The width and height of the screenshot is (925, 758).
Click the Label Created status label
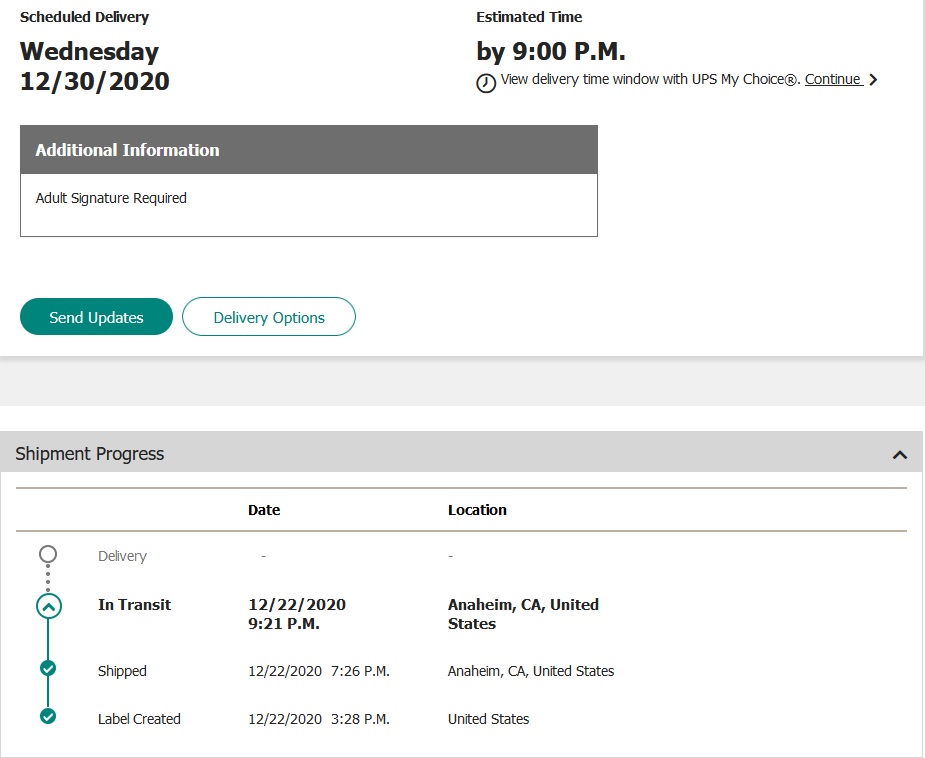pos(139,719)
